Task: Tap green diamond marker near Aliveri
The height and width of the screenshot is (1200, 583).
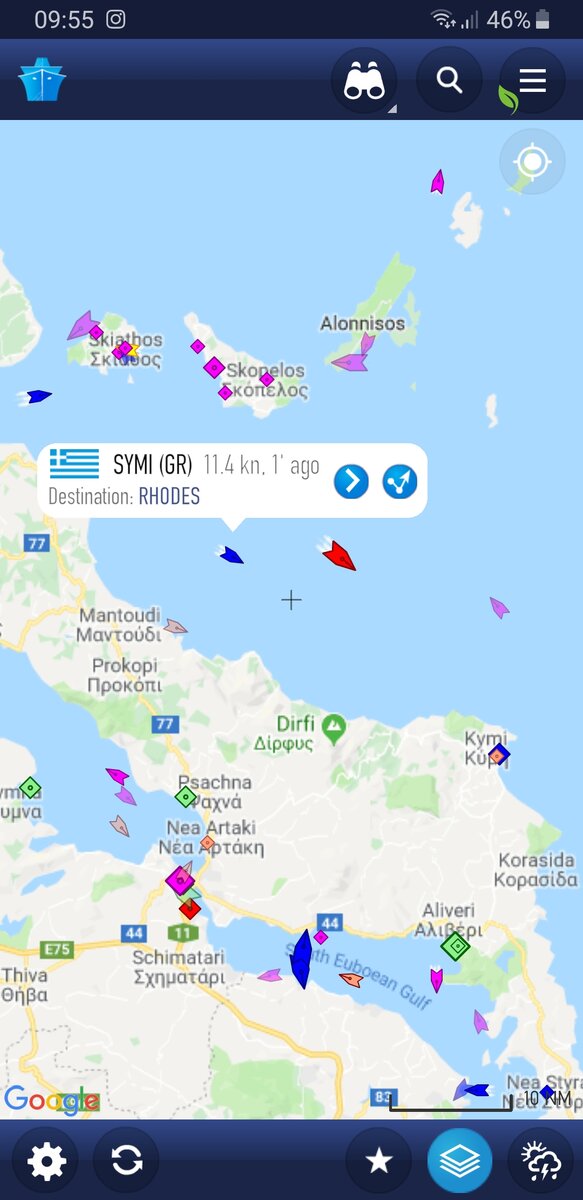Action: [x=455, y=945]
